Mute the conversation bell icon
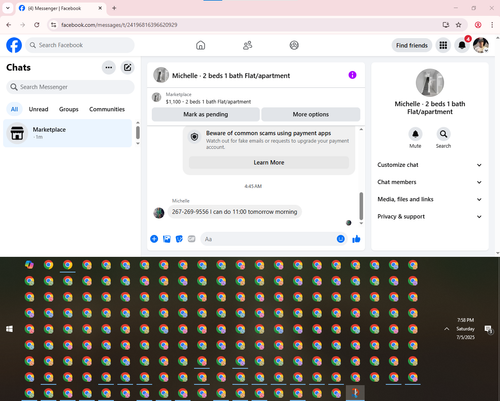 [x=415, y=134]
